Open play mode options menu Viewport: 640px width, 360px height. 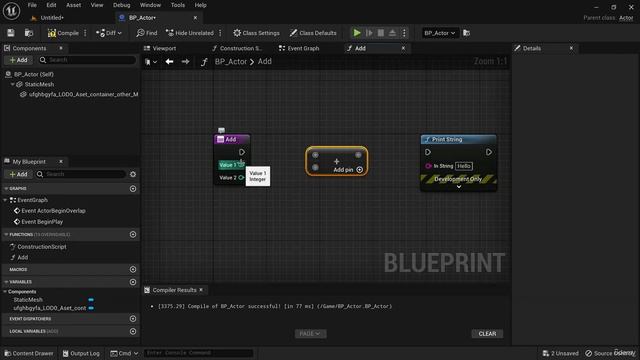(x=404, y=33)
